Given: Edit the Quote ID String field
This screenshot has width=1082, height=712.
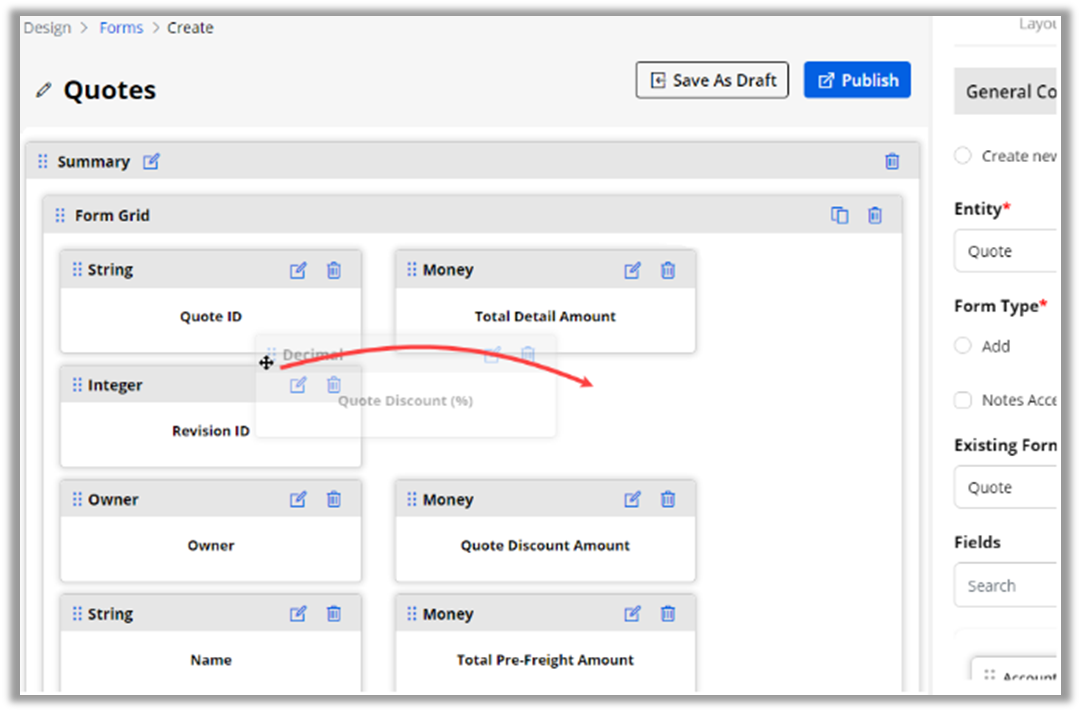Looking at the screenshot, I should [x=298, y=270].
